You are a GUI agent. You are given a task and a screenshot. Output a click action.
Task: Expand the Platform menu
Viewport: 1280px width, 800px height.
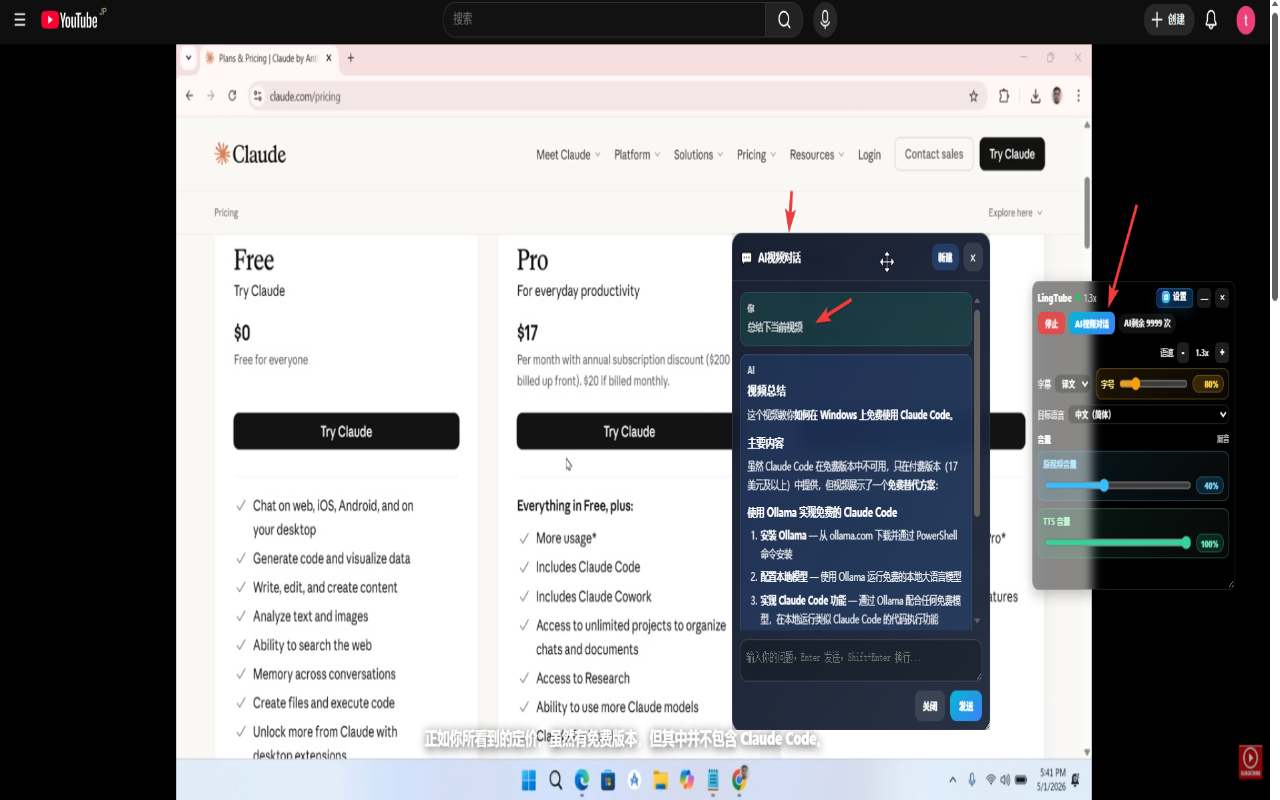click(637, 155)
